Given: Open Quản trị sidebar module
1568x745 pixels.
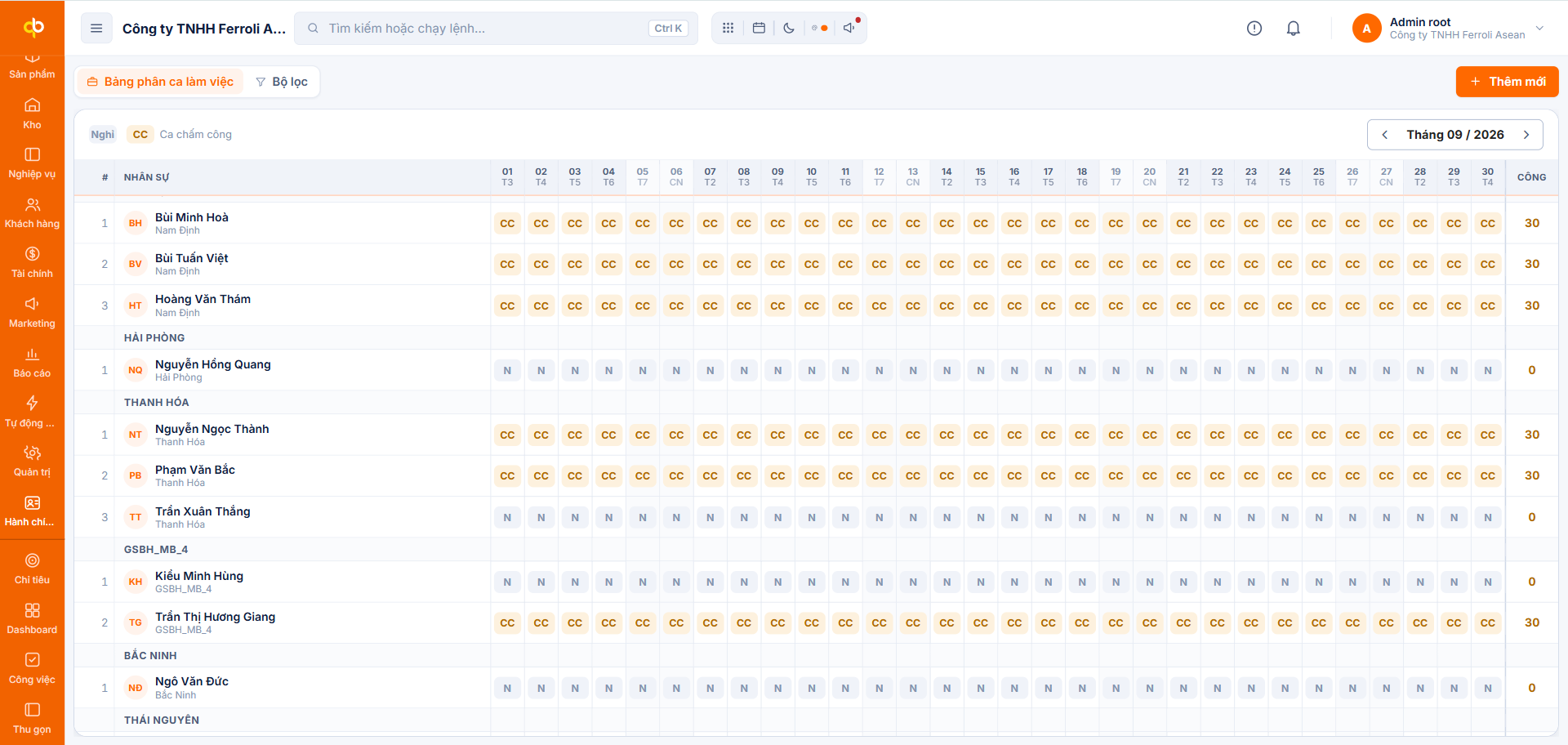Looking at the screenshot, I should 32,462.
